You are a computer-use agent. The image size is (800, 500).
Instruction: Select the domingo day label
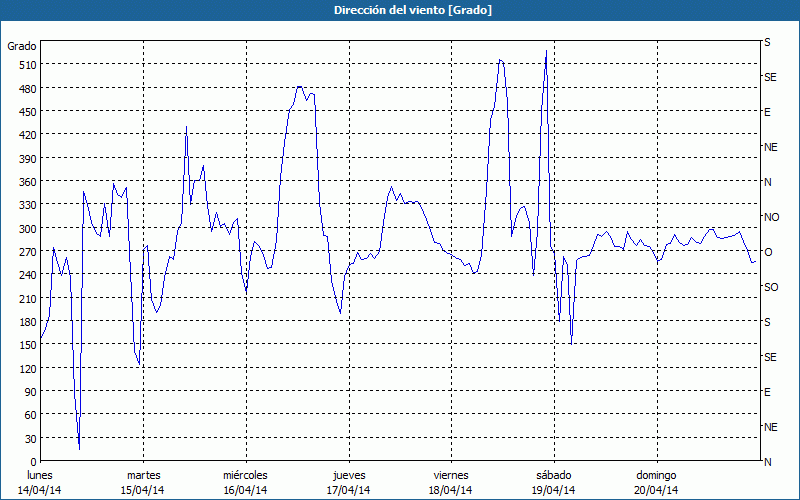point(656,475)
